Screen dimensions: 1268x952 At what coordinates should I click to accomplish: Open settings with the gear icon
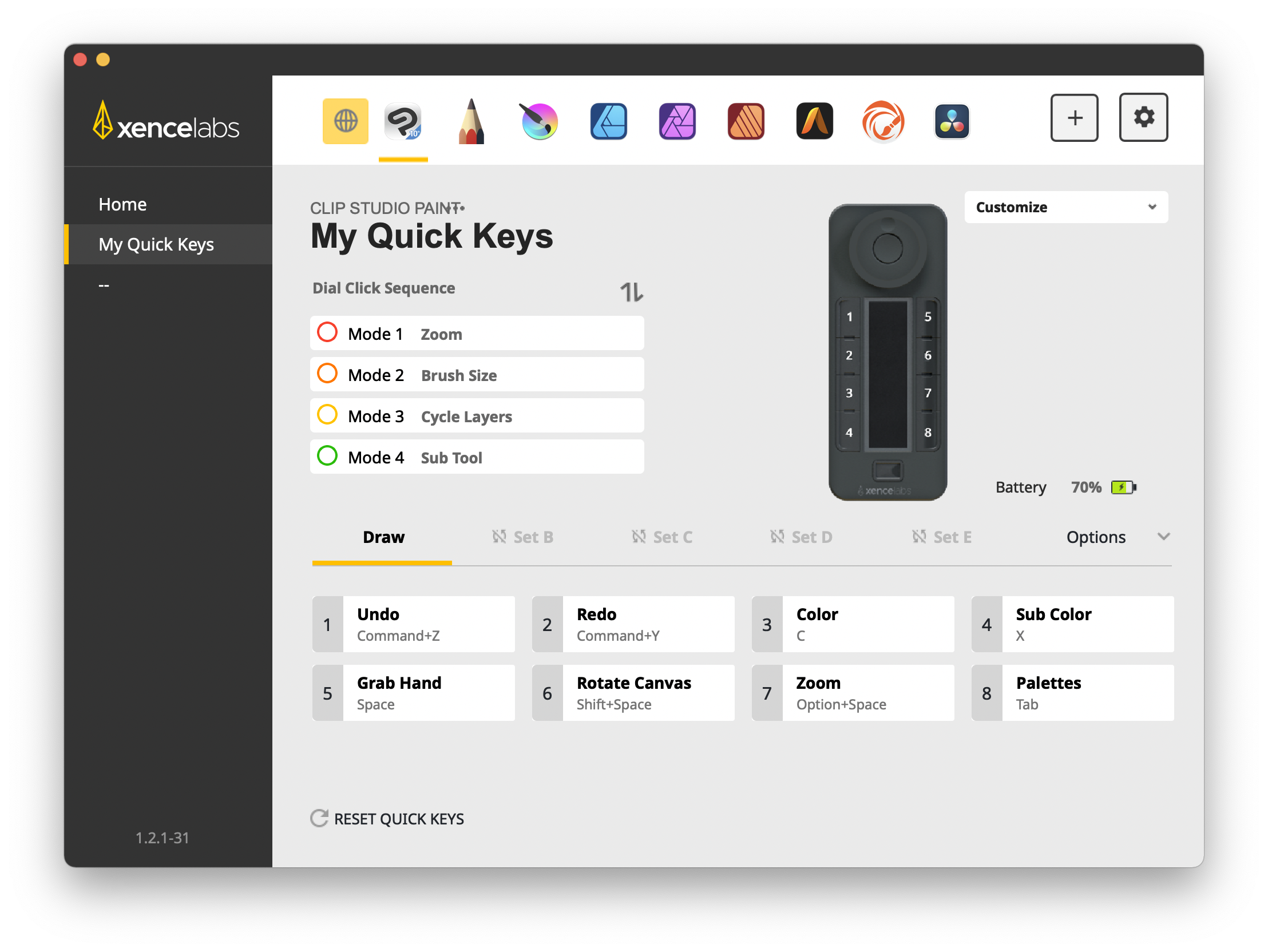coord(1143,117)
